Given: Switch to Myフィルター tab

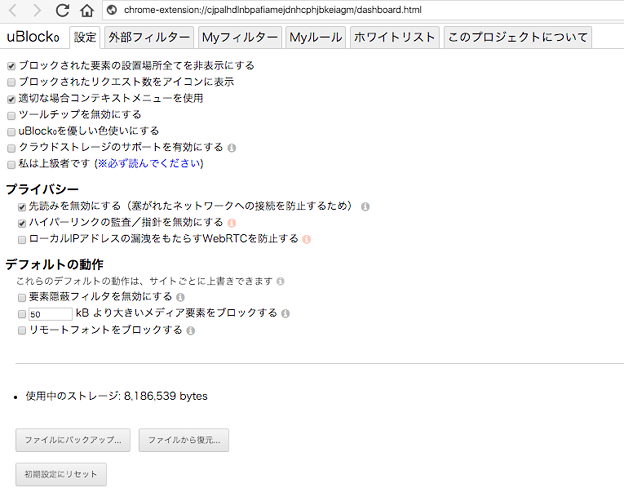Looking at the screenshot, I should (x=240, y=37).
